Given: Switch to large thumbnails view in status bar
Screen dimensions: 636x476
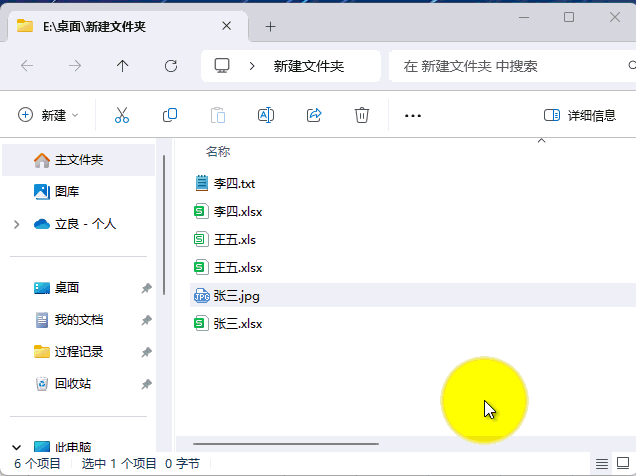Looking at the screenshot, I should 624,463.
